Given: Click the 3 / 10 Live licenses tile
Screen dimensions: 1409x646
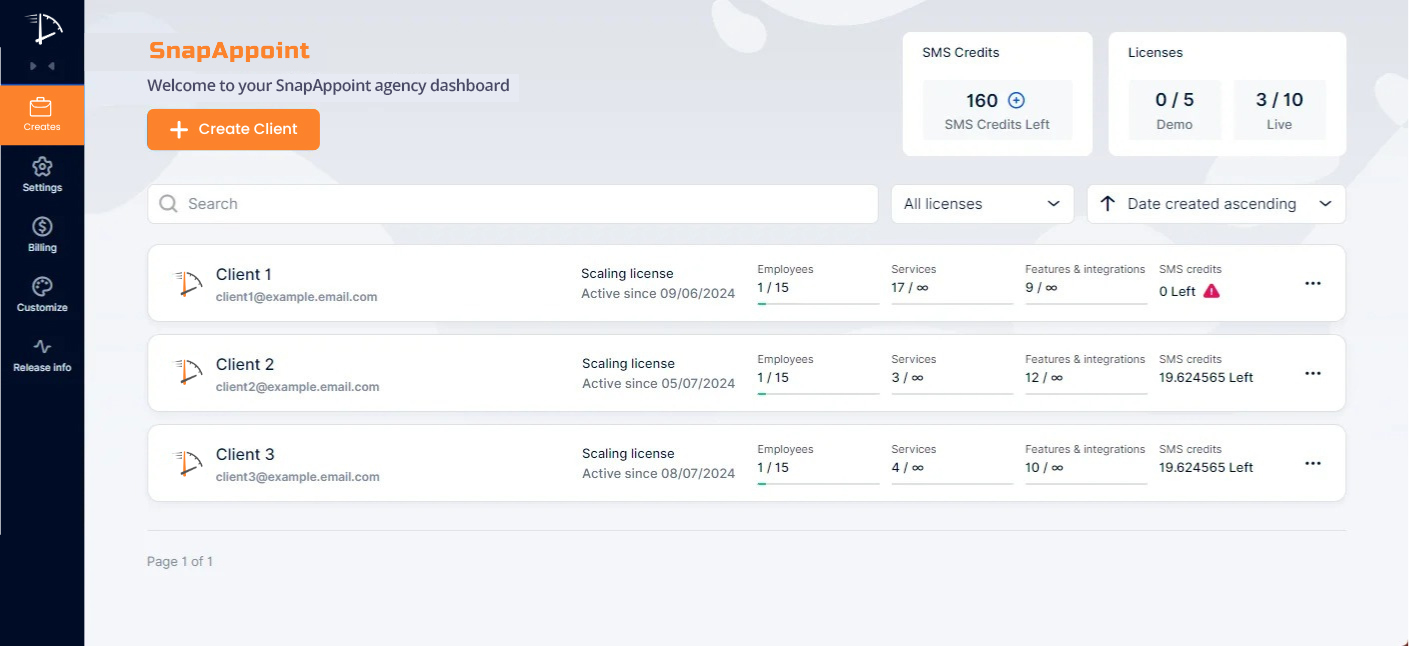Looking at the screenshot, I should click(x=1280, y=110).
